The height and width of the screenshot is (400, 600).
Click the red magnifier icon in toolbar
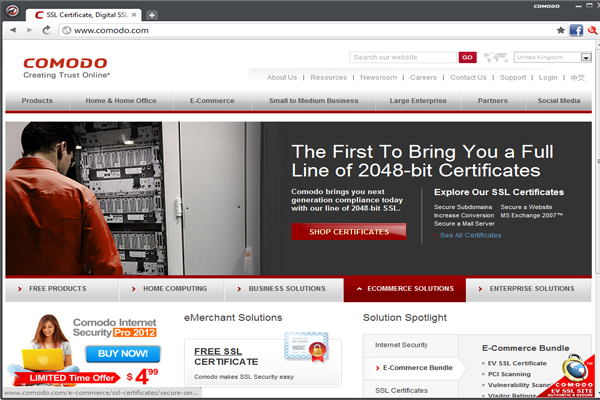click(592, 30)
